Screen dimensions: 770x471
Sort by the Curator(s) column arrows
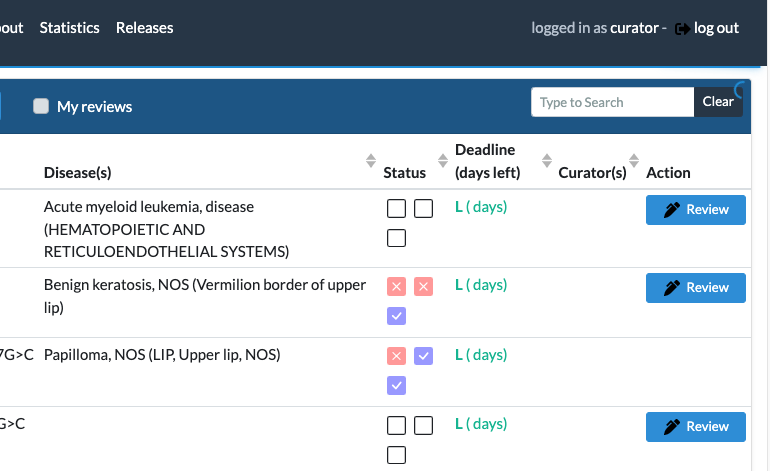(634, 161)
